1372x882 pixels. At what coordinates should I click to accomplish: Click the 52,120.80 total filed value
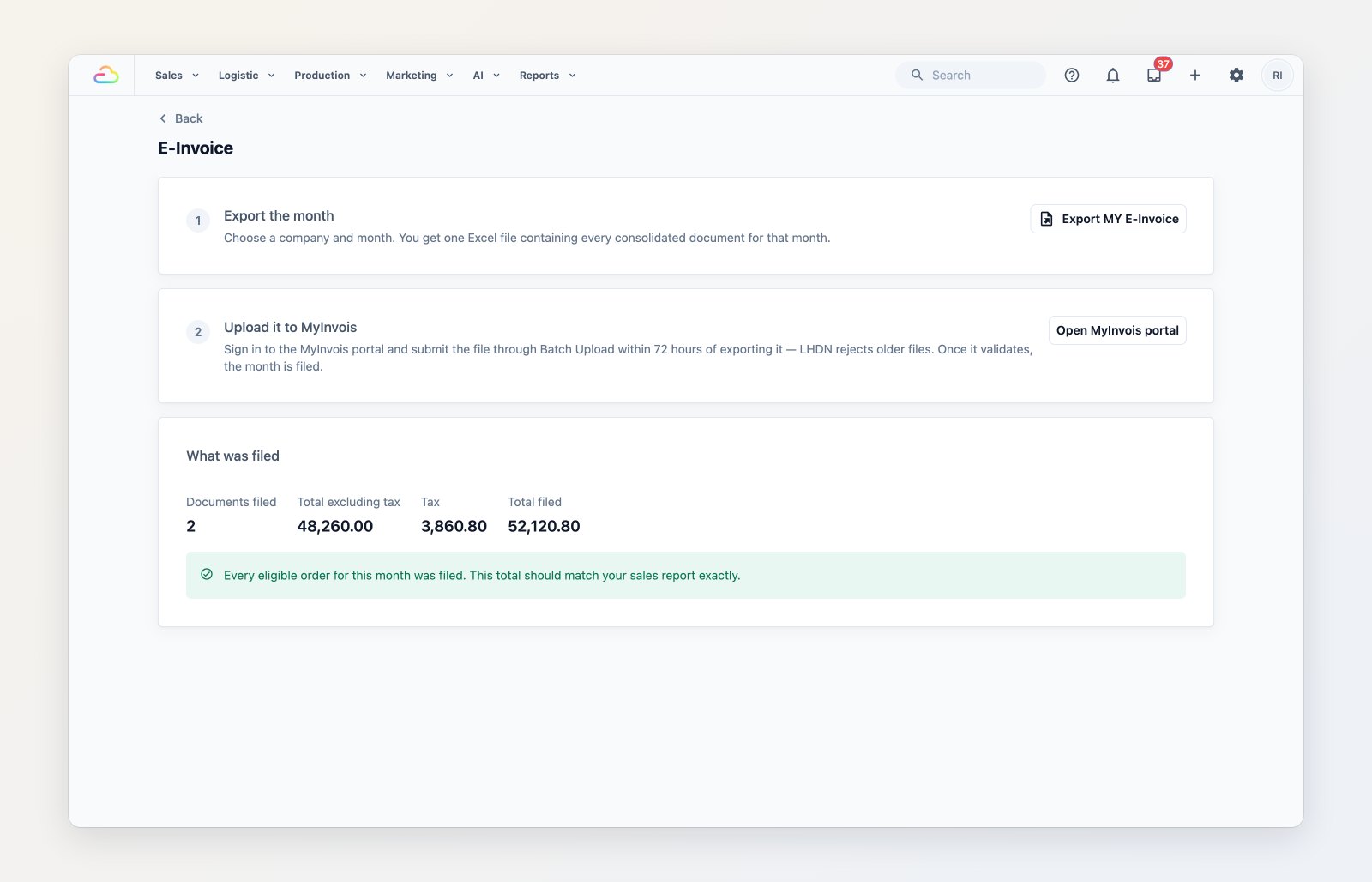click(544, 526)
